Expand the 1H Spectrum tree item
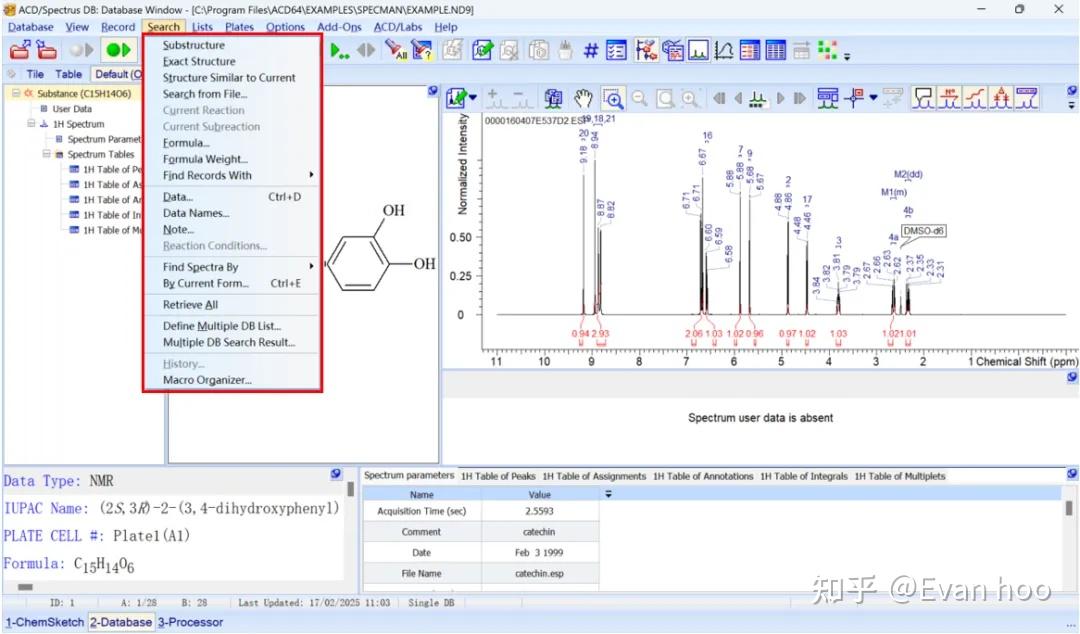Viewport: 1080px width, 634px height. (31, 123)
